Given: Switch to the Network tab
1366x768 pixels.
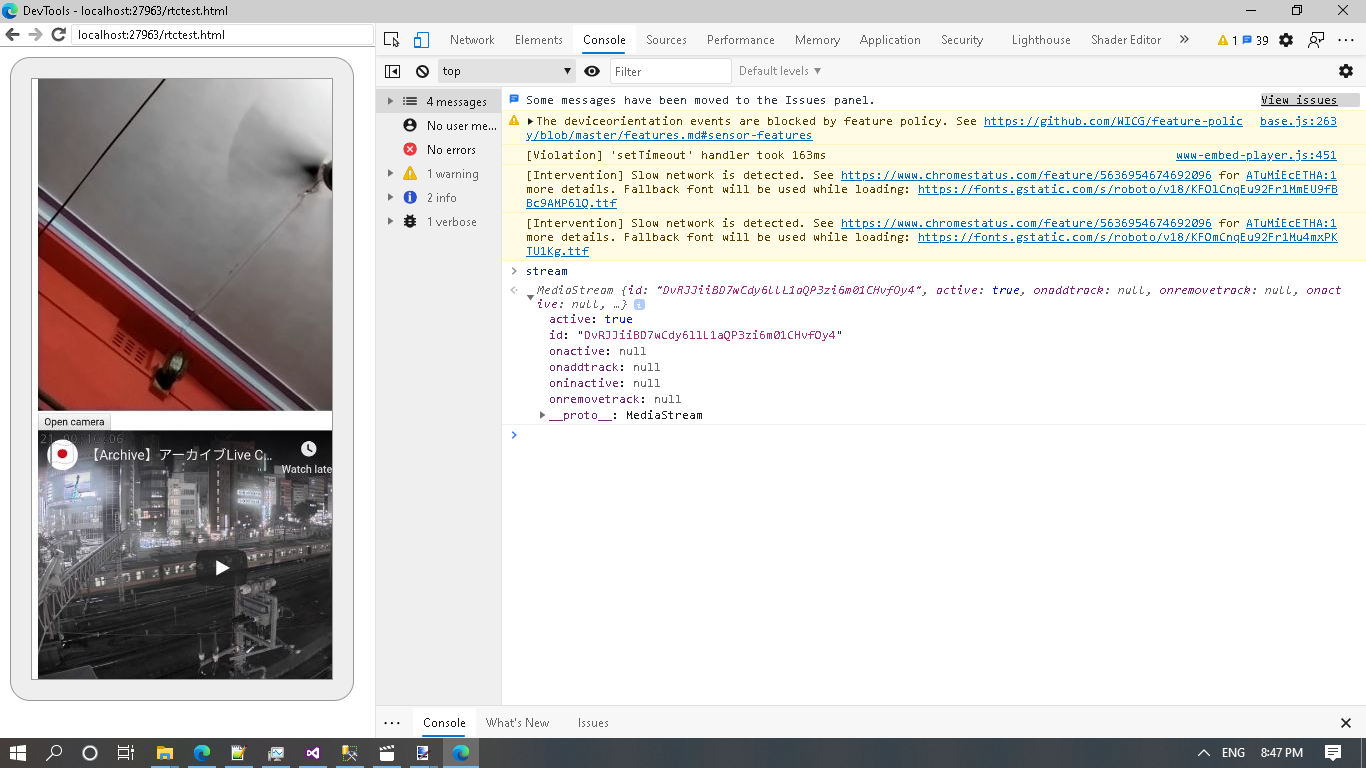Looking at the screenshot, I should 471,39.
